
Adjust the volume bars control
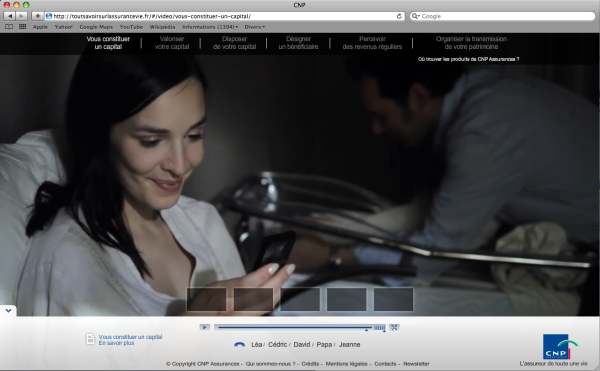coord(380,328)
